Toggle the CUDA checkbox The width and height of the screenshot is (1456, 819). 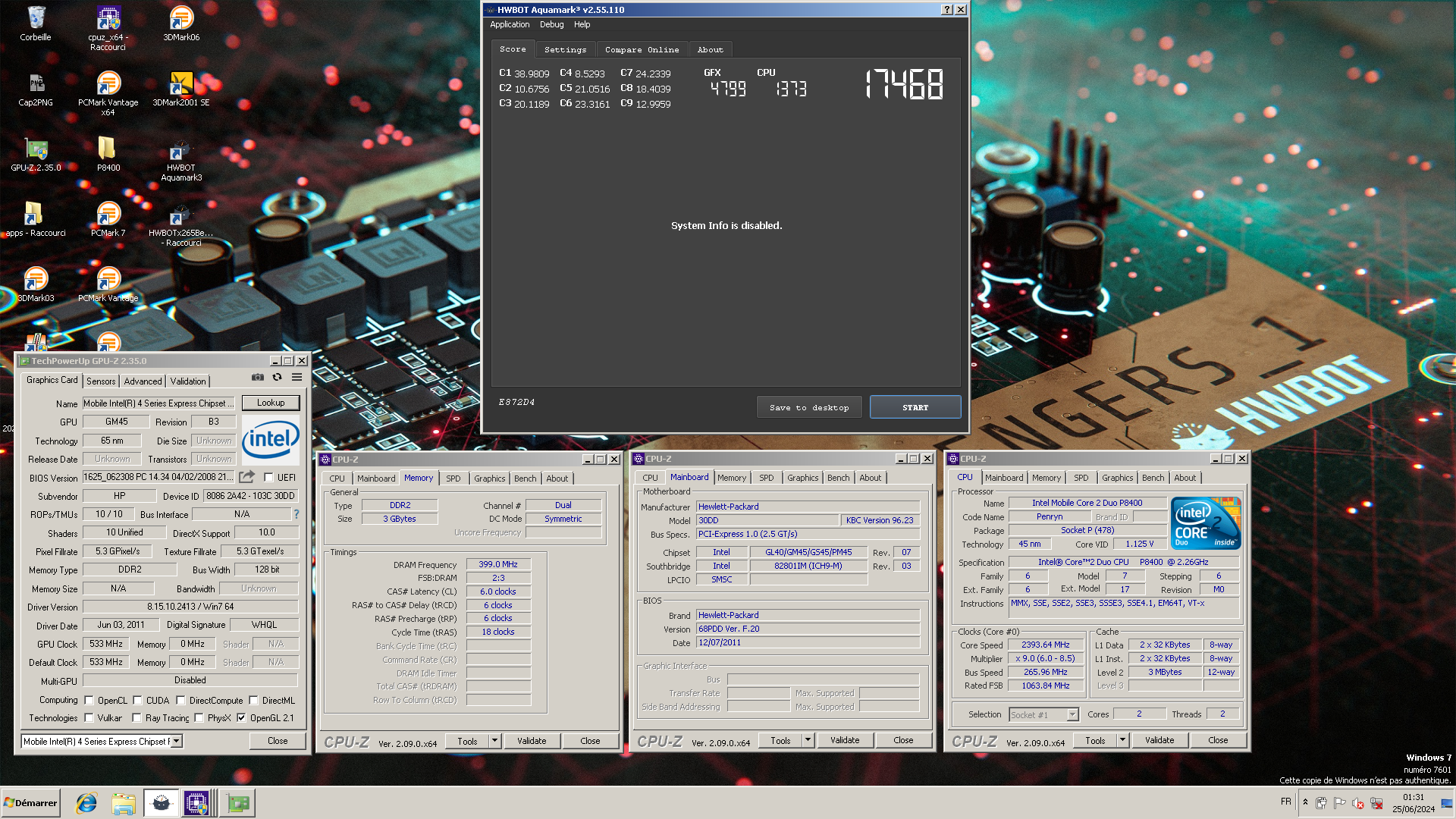[x=137, y=700]
